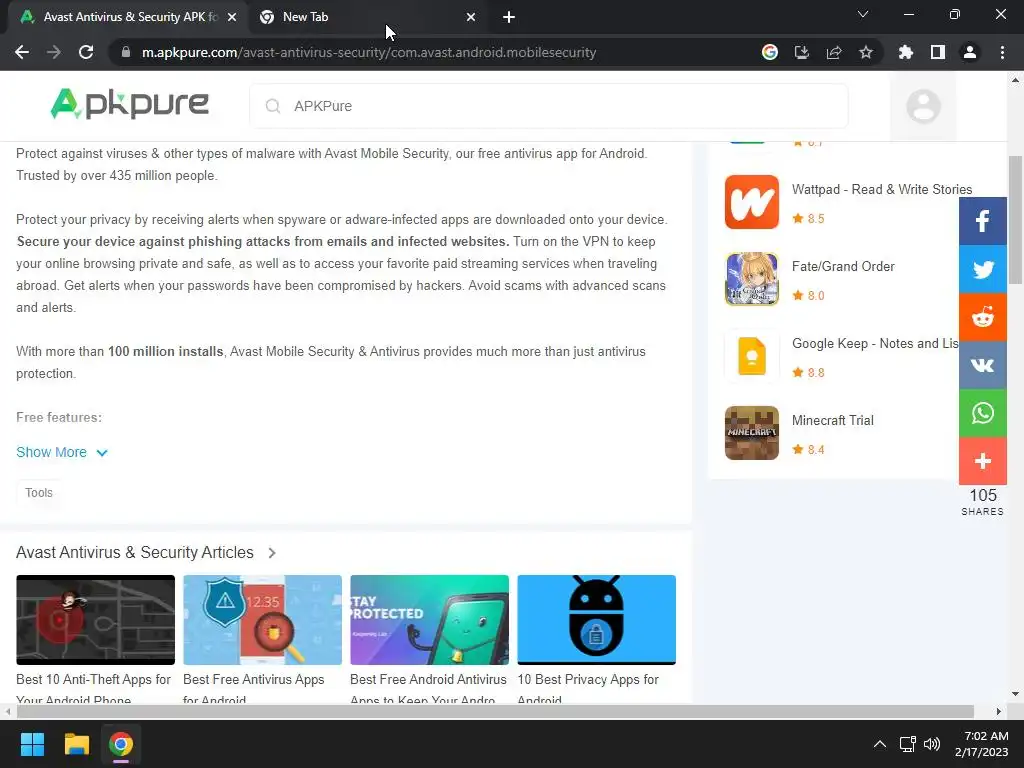Click the Chrome taskbar icon
Viewport: 1024px width, 768px height.
point(121,744)
